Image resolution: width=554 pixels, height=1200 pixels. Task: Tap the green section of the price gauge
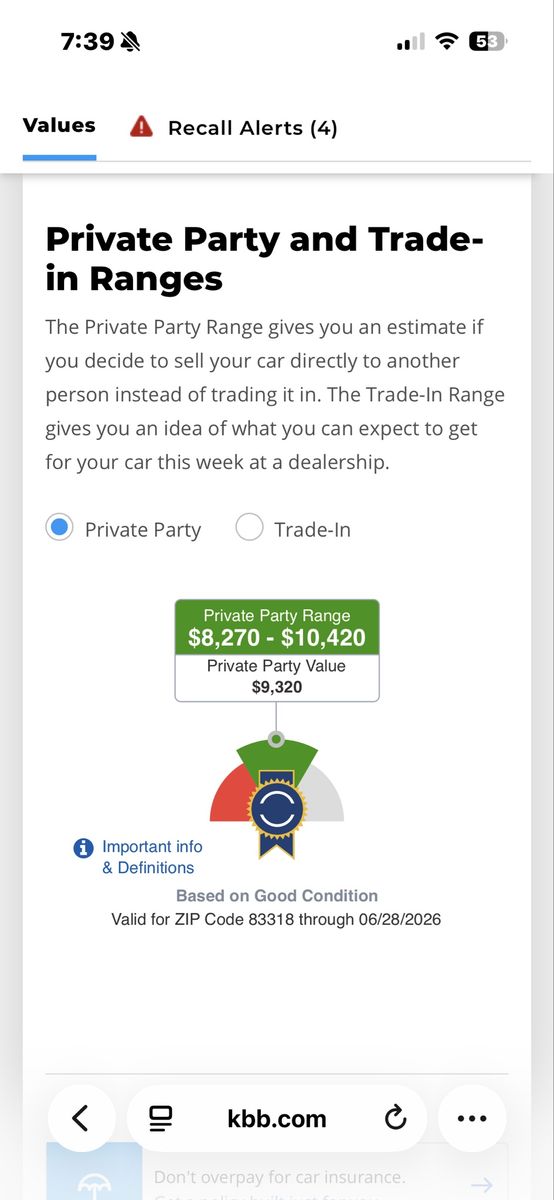277,757
